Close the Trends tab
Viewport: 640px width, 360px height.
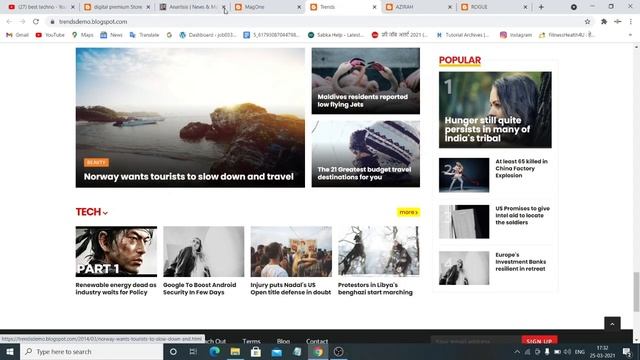374,7
